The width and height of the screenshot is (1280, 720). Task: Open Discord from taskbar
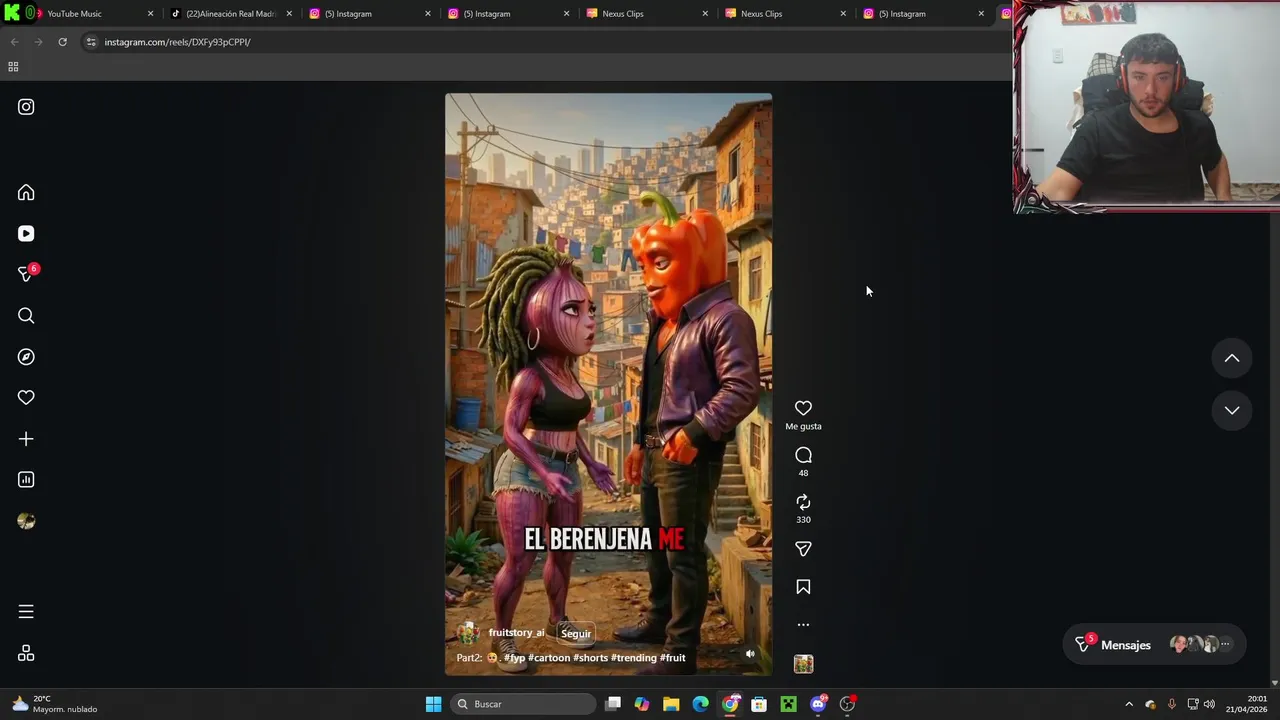pos(818,704)
